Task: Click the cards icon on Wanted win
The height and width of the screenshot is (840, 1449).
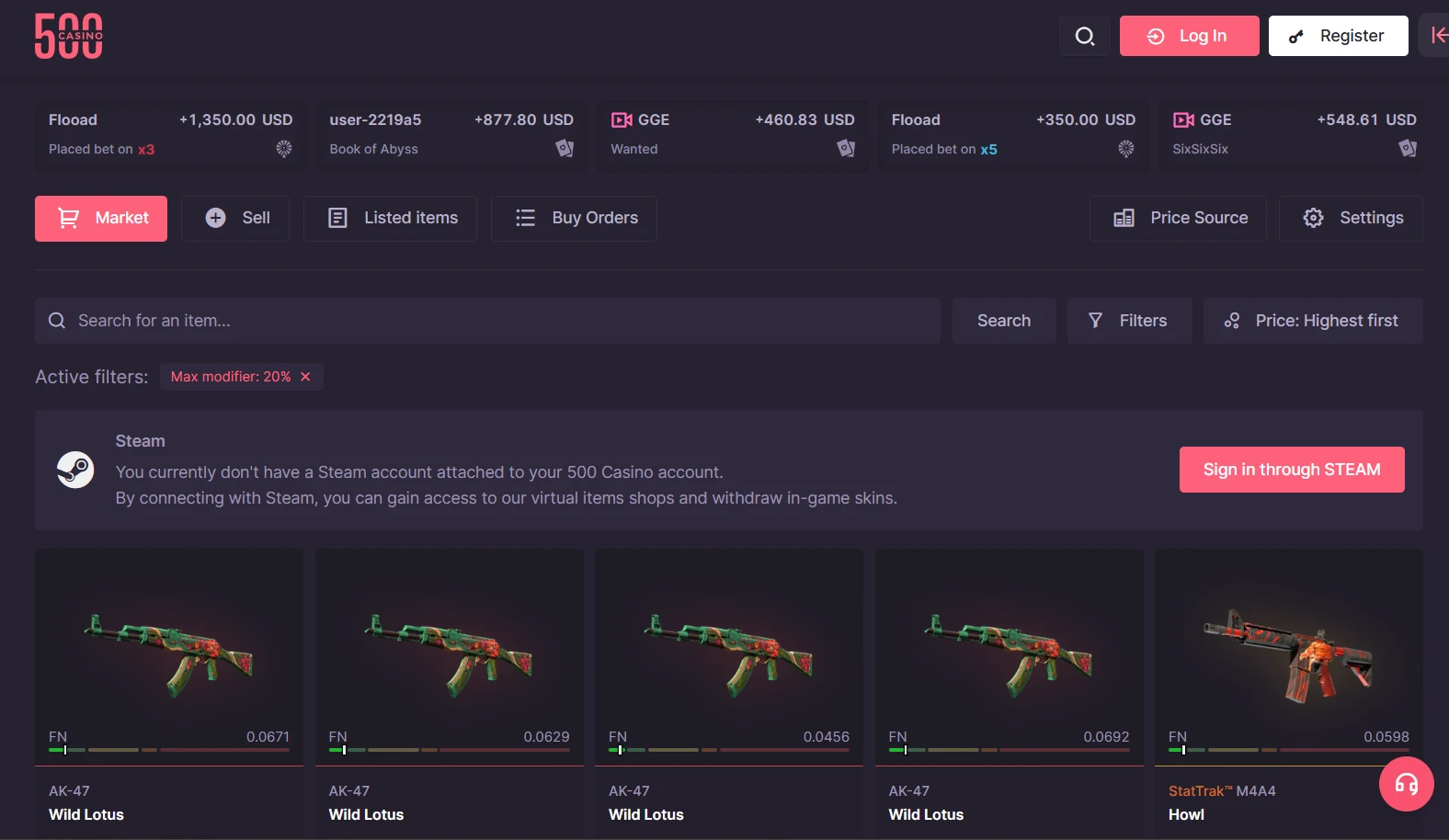Action: pos(846,148)
